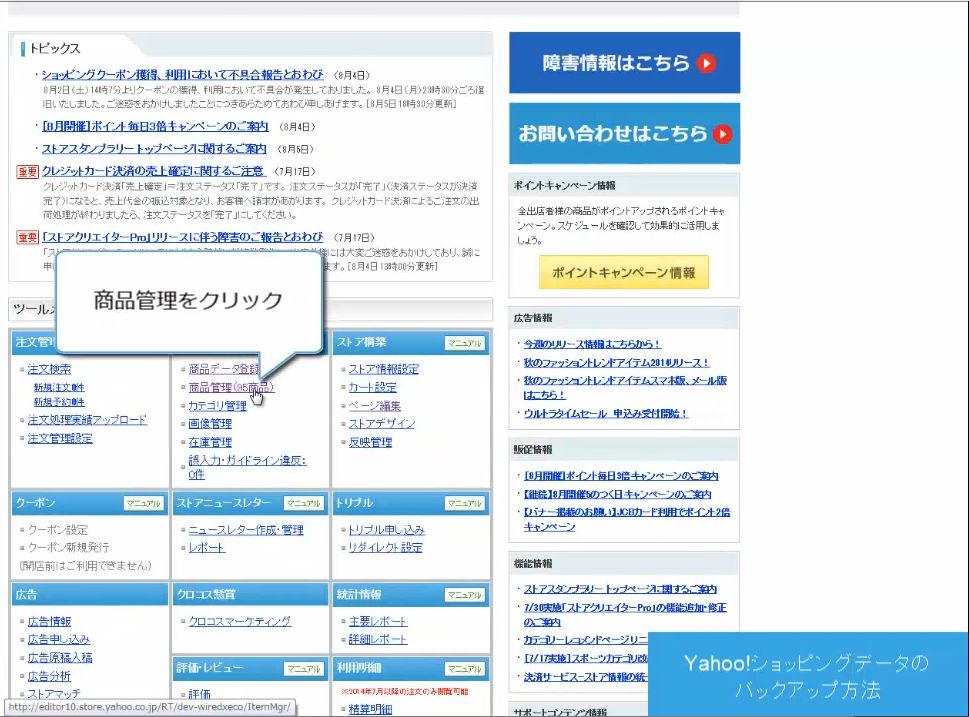Open the 精算明細 link
The width and height of the screenshot is (969, 717).
pyautogui.click(x=370, y=709)
